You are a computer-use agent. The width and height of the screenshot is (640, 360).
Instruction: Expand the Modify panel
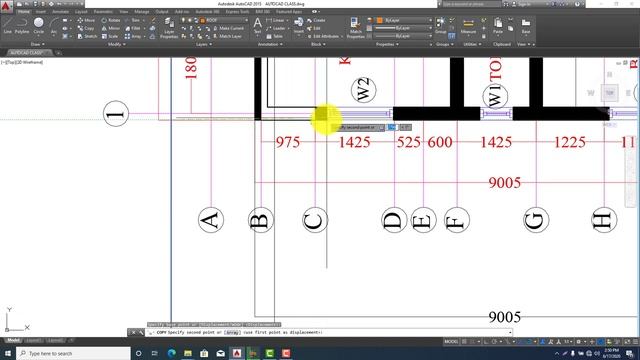point(116,44)
